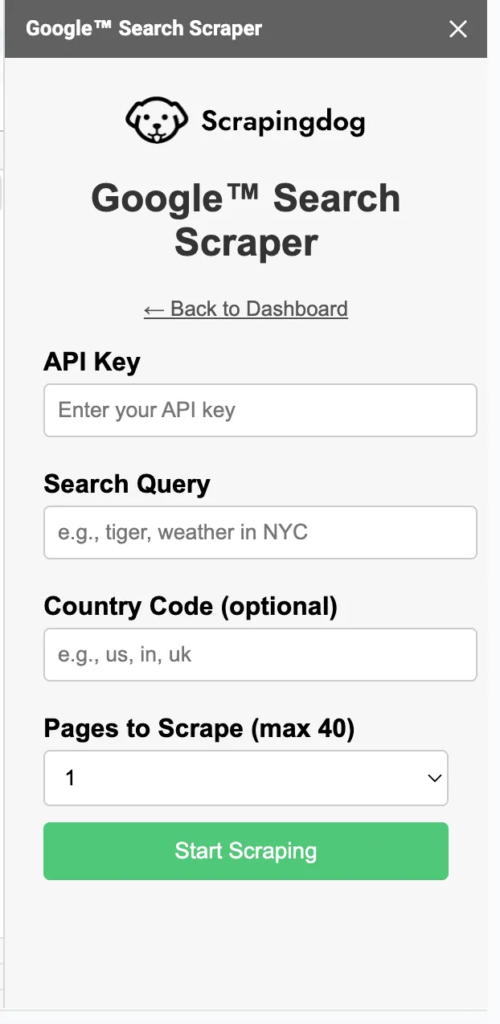Click the empty area below Start Scraping
500x1024 pixels.
click(x=245, y=940)
